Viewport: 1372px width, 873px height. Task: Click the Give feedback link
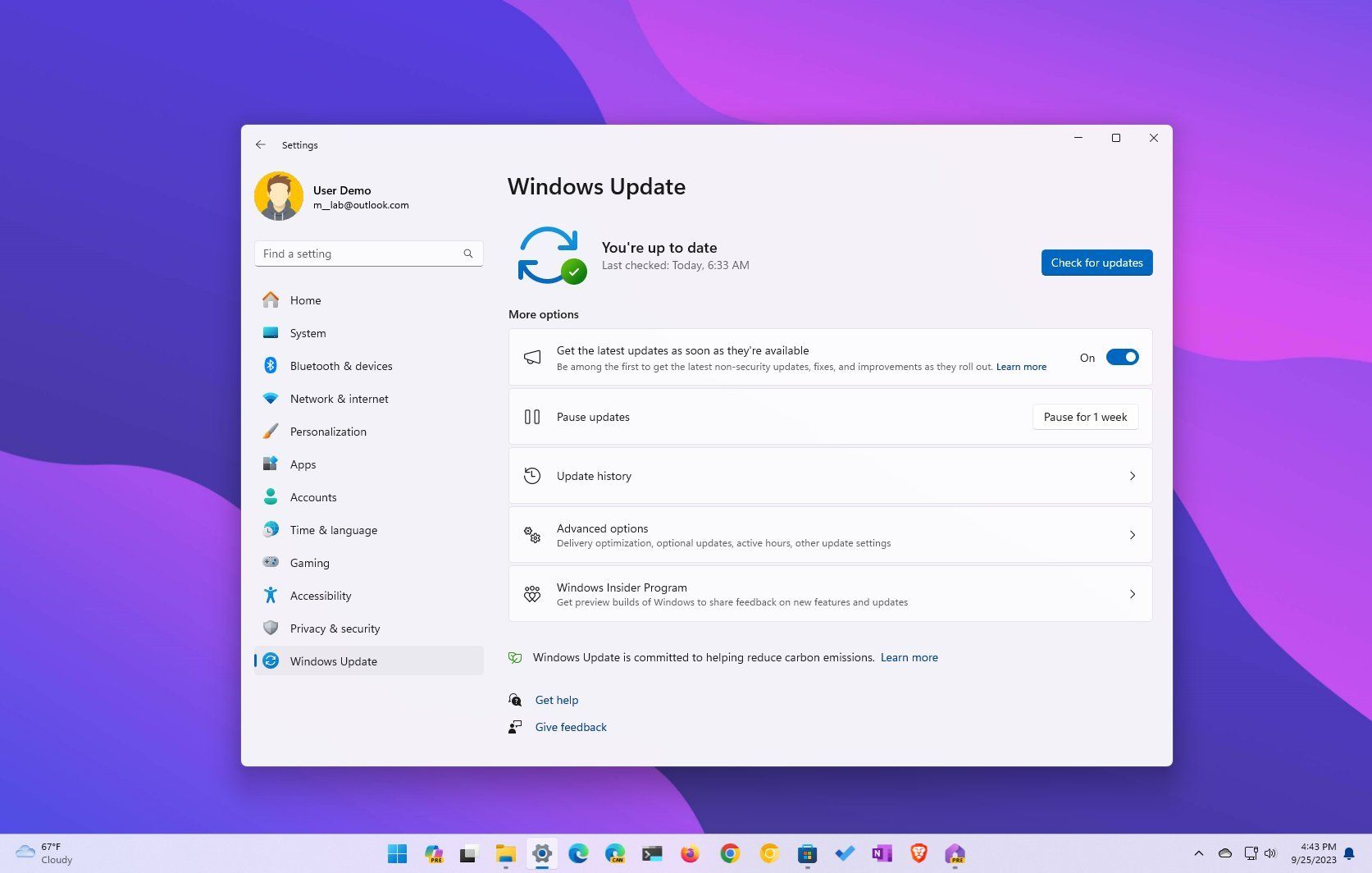(571, 727)
